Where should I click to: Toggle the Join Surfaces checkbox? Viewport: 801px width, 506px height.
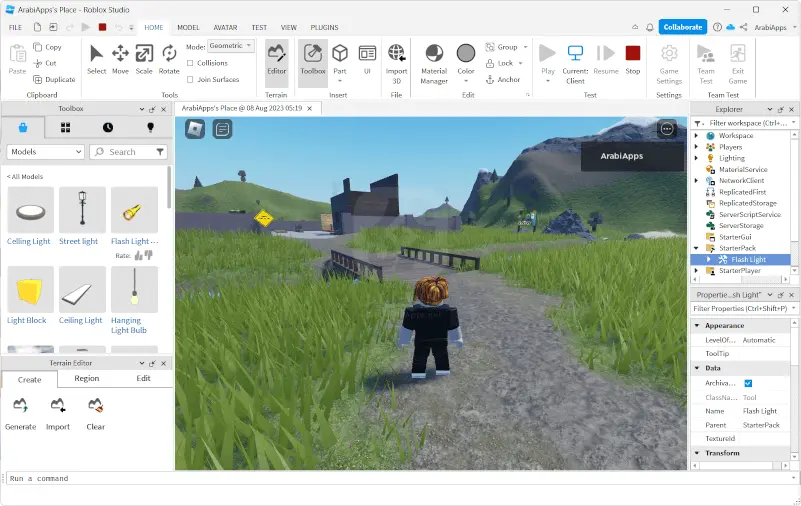[x=190, y=79]
